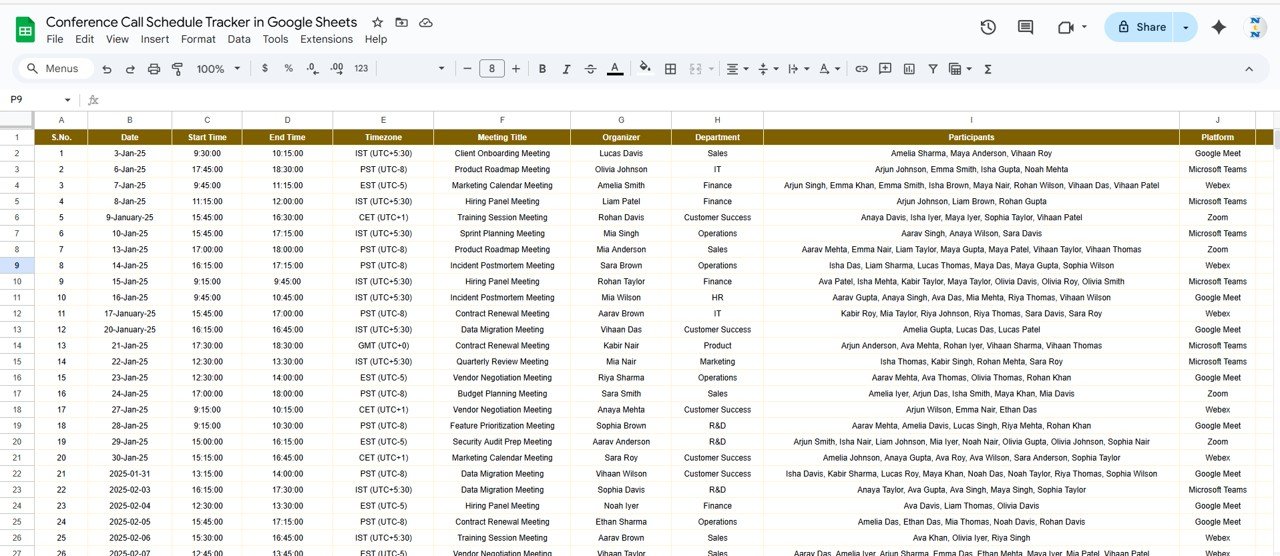Click the Functions sigma icon
1280x556 pixels.
[x=988, y=69]
